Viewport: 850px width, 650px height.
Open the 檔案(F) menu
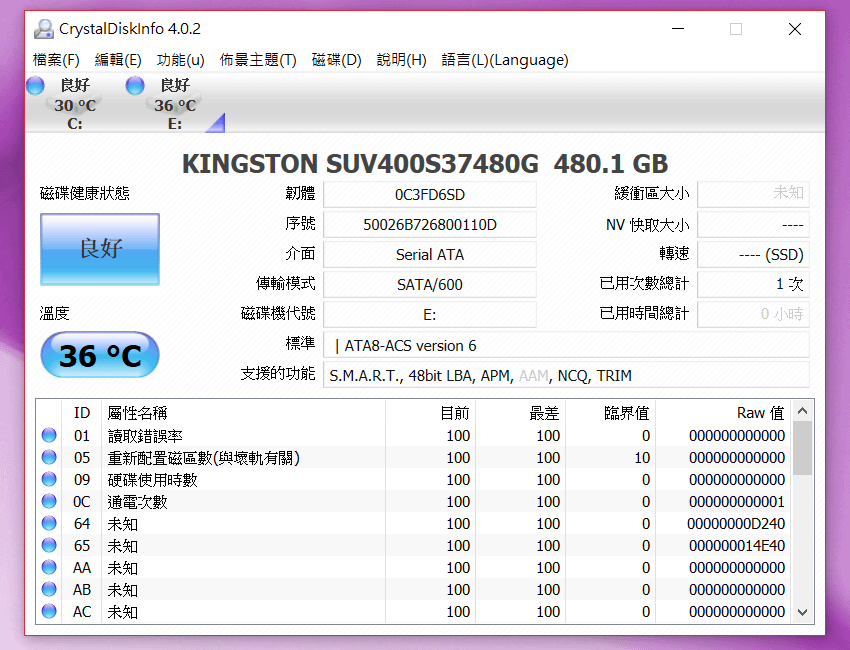click(56, 60)
